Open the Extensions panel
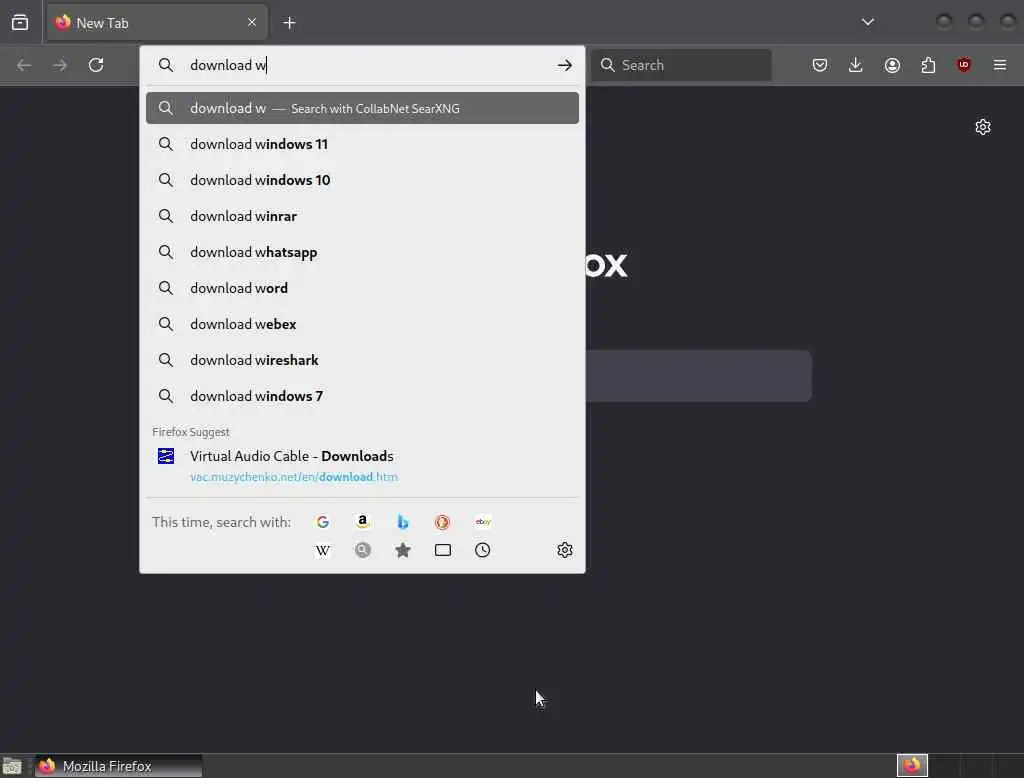Screen dimensions: 1024x778 928,65
